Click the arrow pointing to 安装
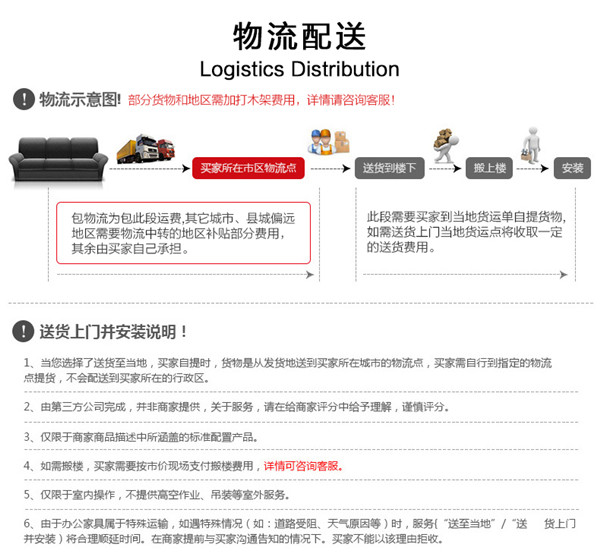 coord(533,168)
